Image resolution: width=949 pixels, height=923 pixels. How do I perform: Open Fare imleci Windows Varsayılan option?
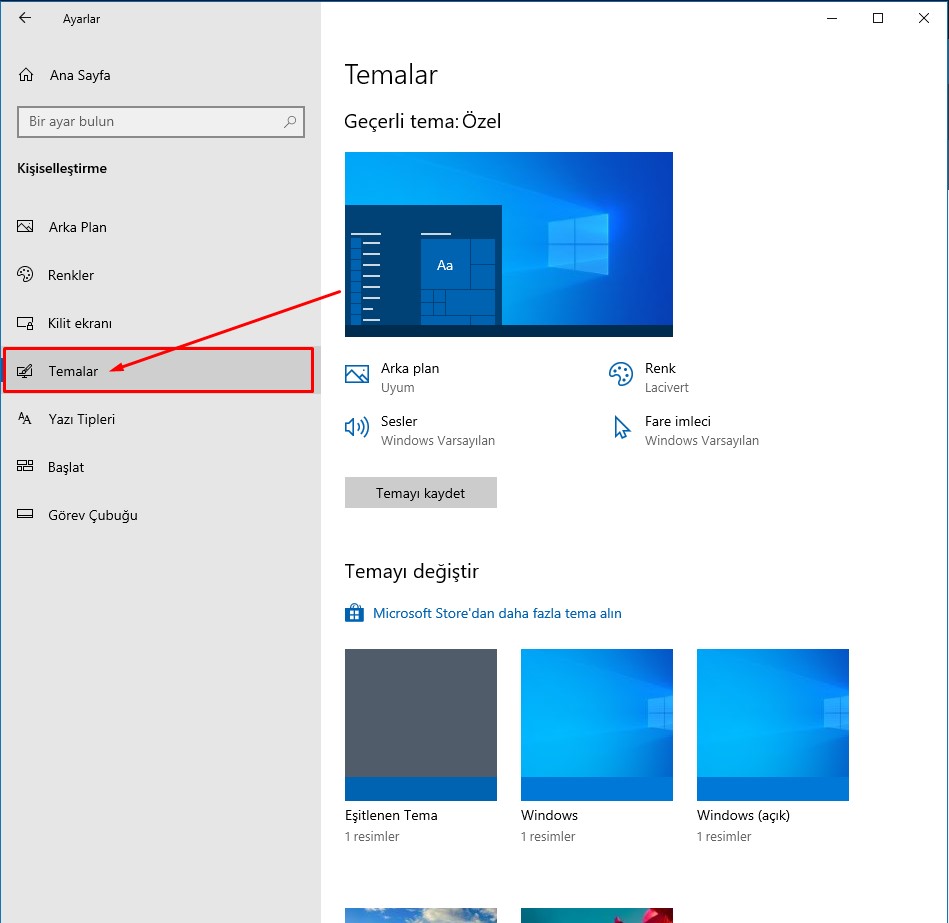(x=686, y=430)
